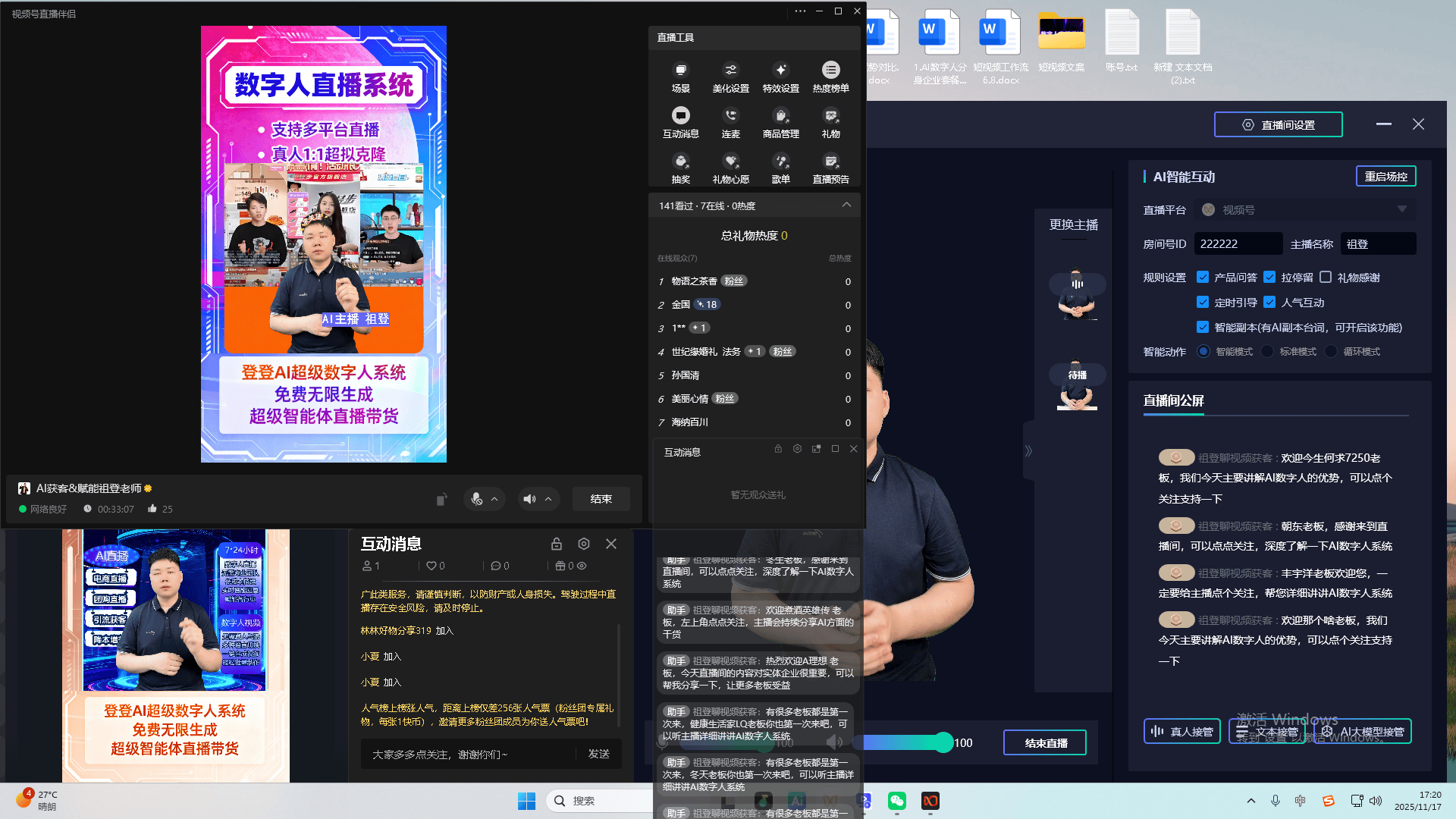Expand the microphone options arrow

pos(494,499)
